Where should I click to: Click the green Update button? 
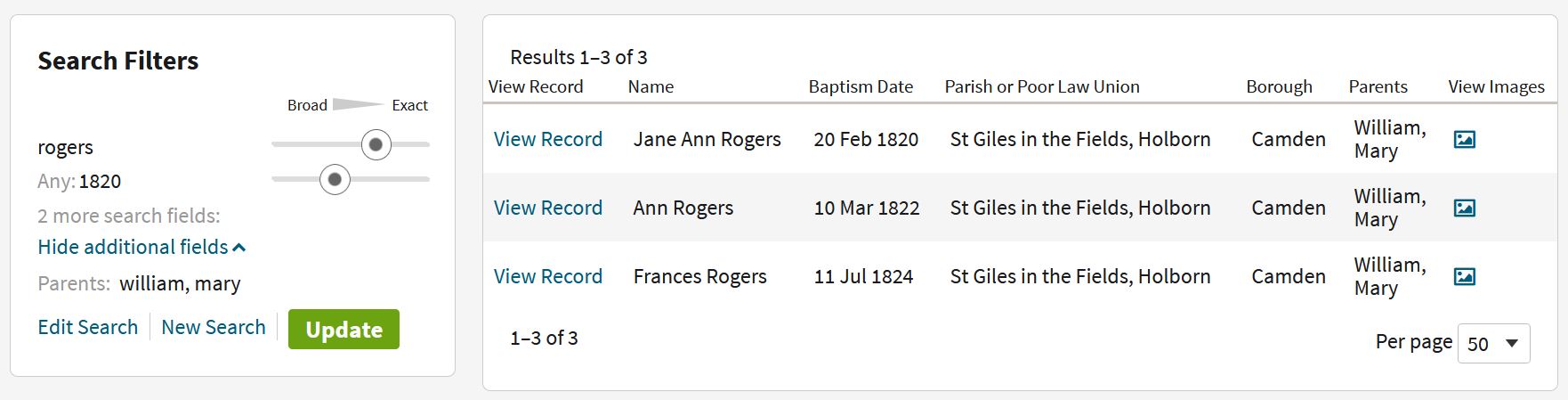click(344, 330)
